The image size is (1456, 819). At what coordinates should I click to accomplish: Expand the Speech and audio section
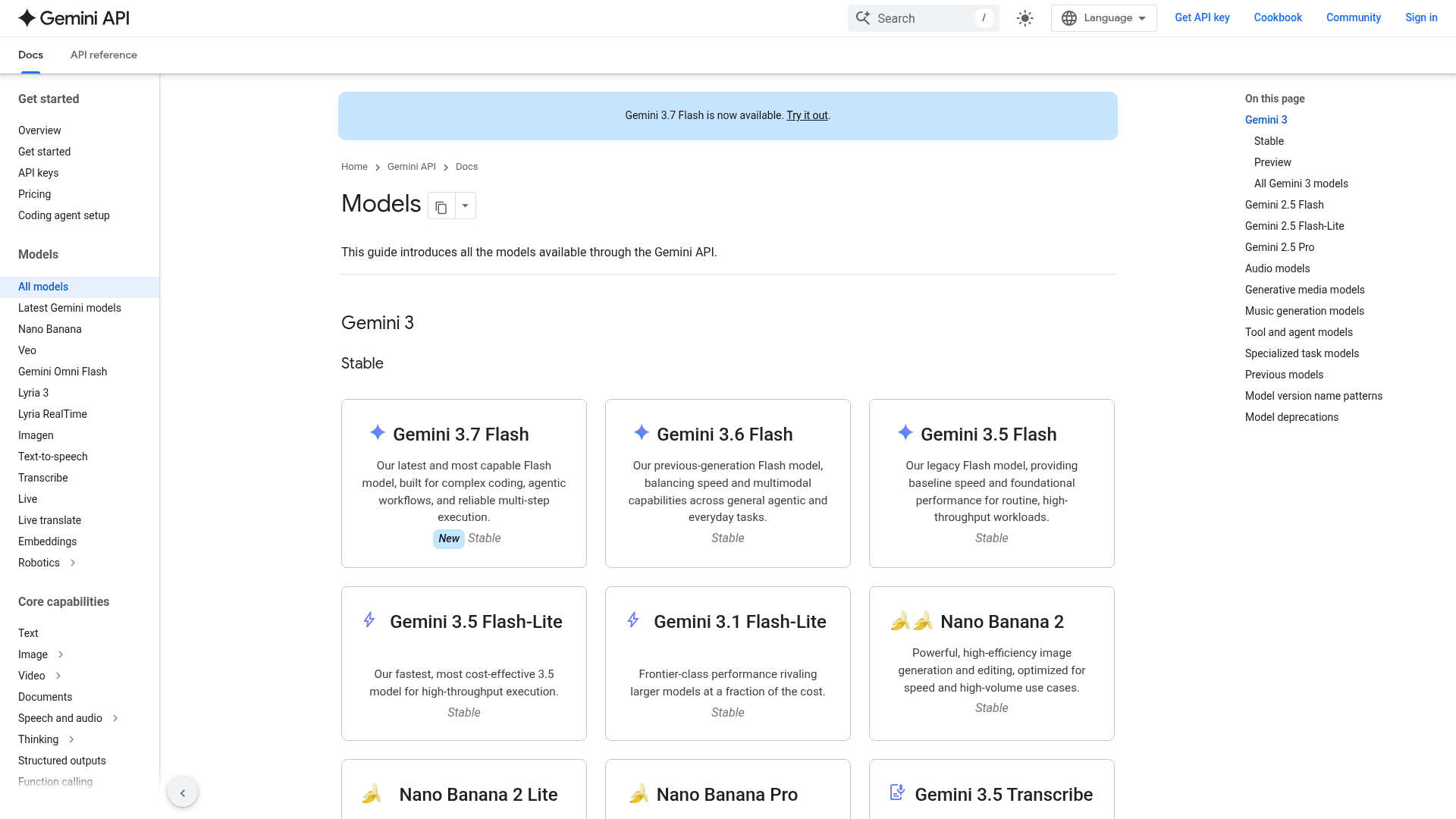coord(115,718)
